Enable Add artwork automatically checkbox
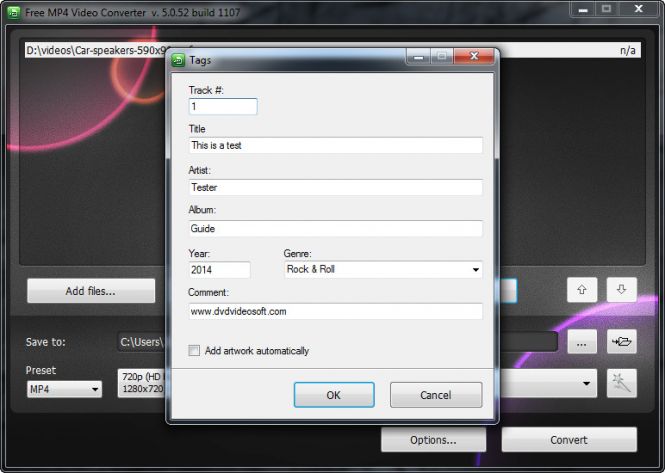665x473 pixels. [194, 350]
